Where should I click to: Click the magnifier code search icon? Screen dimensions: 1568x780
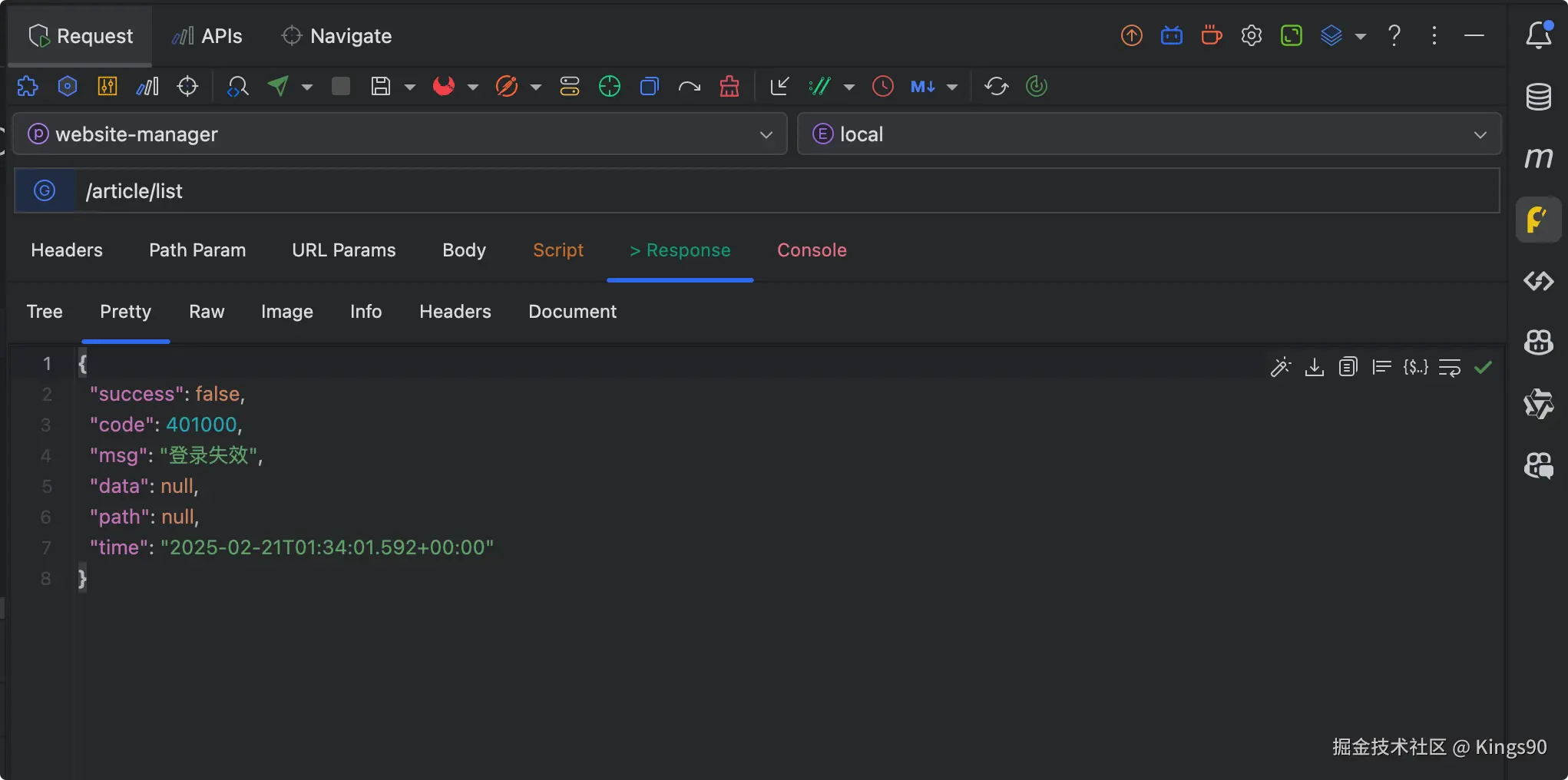click(238, 86)
